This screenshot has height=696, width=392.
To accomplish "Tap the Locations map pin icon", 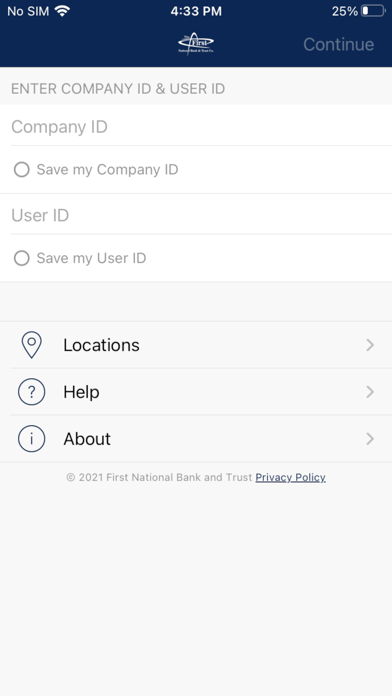I will (x=32, y=345).
